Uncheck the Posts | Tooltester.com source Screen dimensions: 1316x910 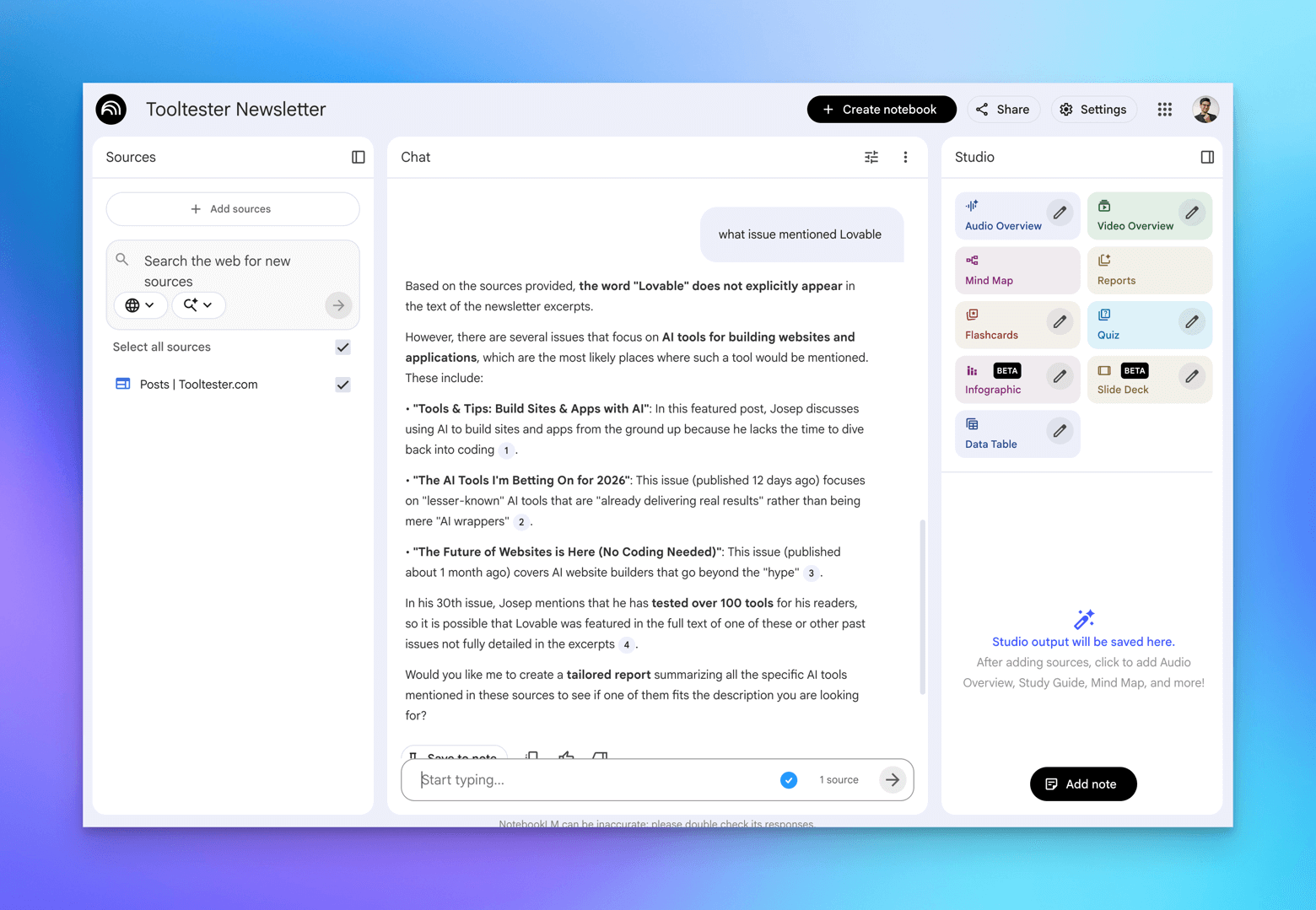(x=342, y=385)
